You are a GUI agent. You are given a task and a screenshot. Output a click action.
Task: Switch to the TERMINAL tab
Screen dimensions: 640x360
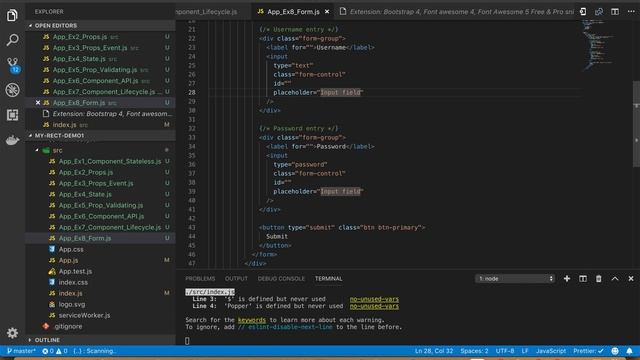point(329,278)
